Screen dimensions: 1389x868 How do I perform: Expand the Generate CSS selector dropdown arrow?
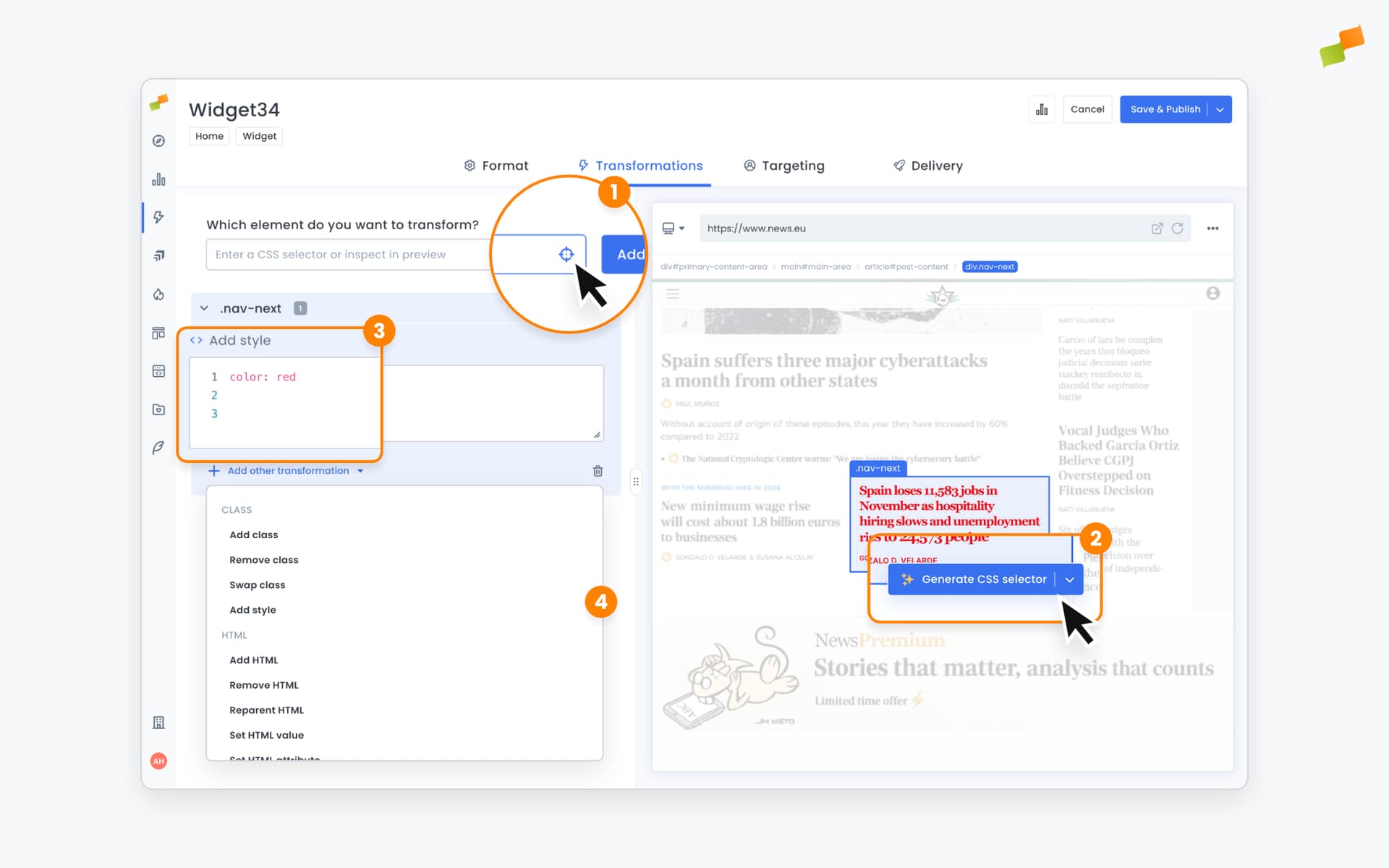point(1070,579)
